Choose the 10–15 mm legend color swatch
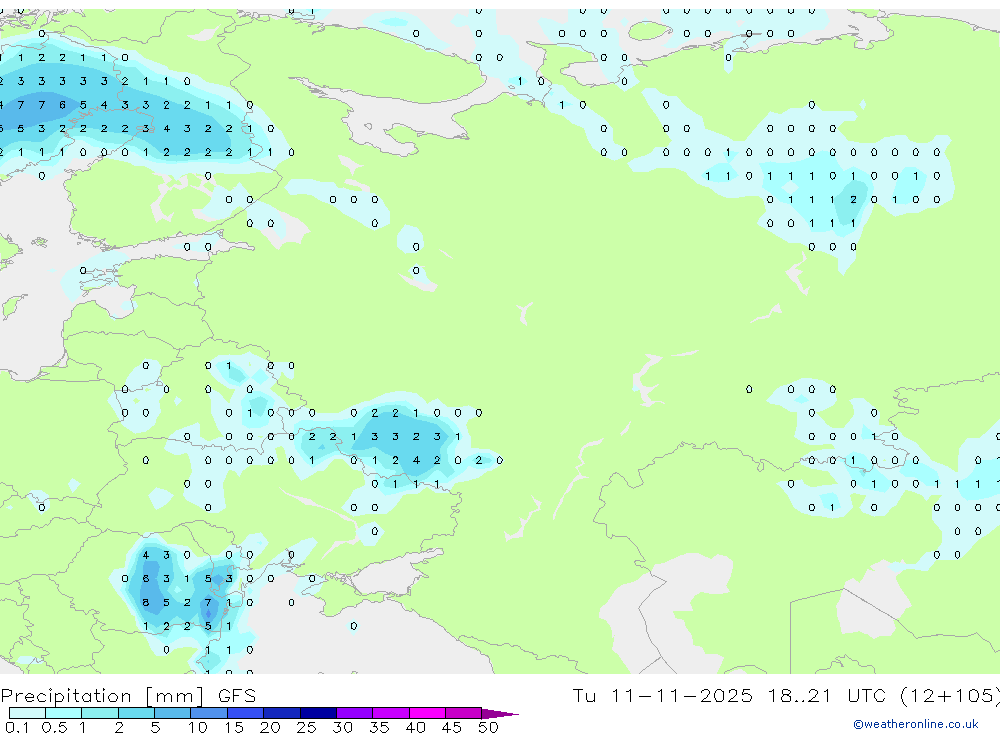Screen dimensions: 1000x733 point(209,713)
